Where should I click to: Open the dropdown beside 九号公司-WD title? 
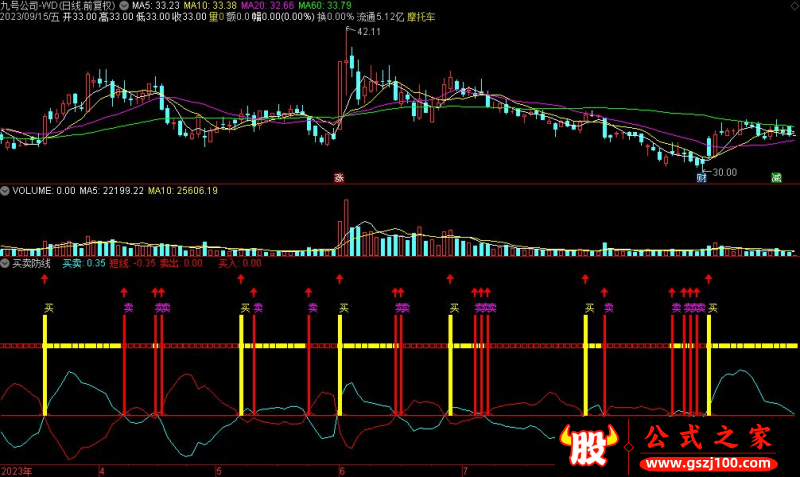[124, 6]
